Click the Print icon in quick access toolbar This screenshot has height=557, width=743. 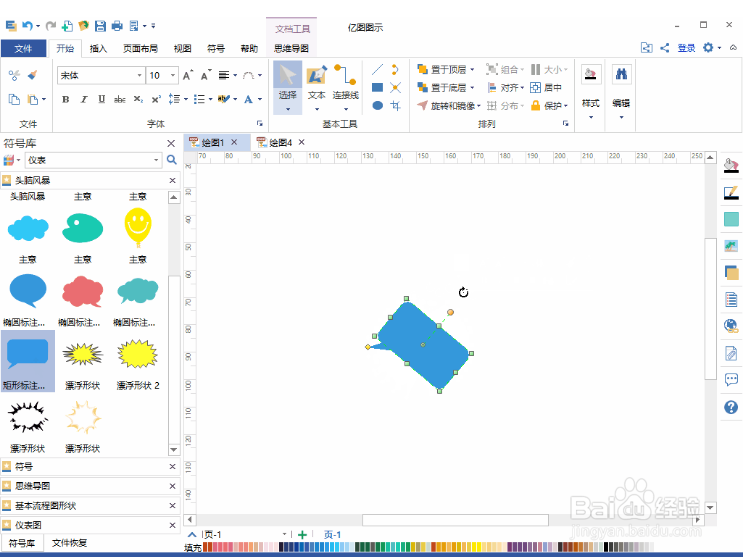[117, 26]
